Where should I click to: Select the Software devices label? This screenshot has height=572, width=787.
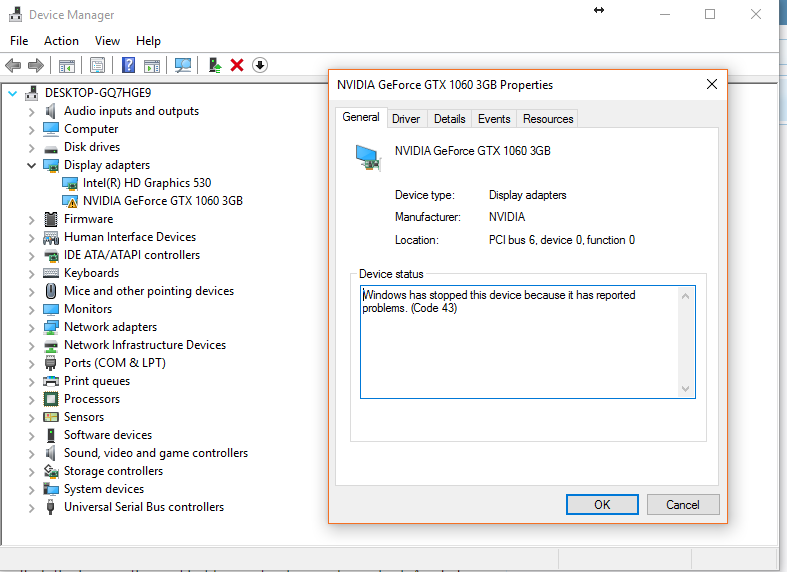pos(108,435)
